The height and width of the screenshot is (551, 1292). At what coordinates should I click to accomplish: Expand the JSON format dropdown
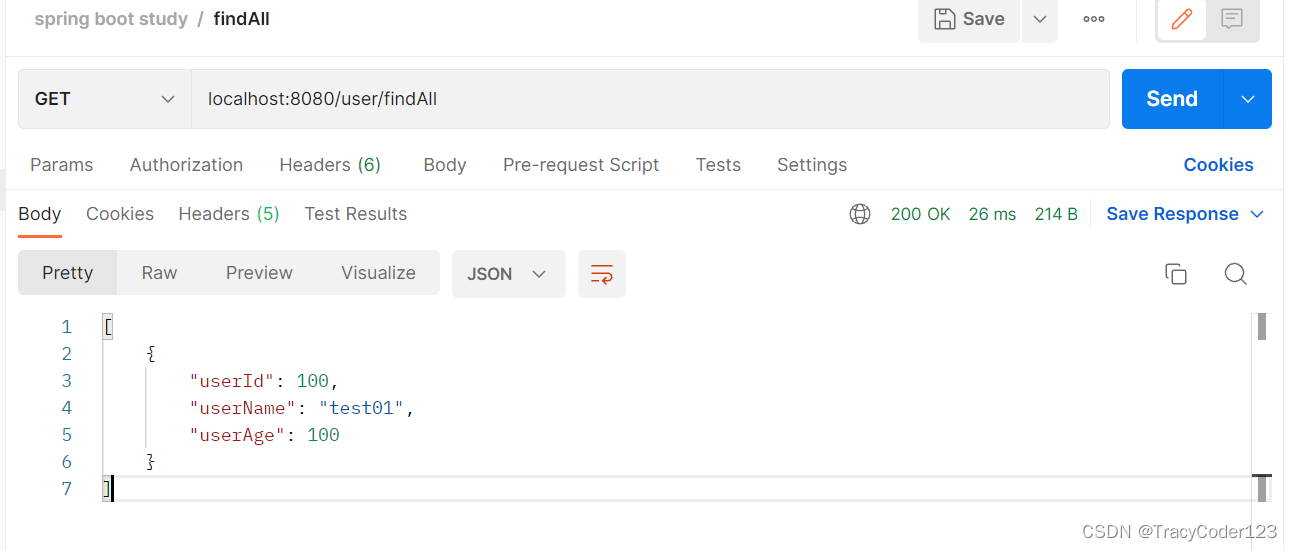[508, 274]
